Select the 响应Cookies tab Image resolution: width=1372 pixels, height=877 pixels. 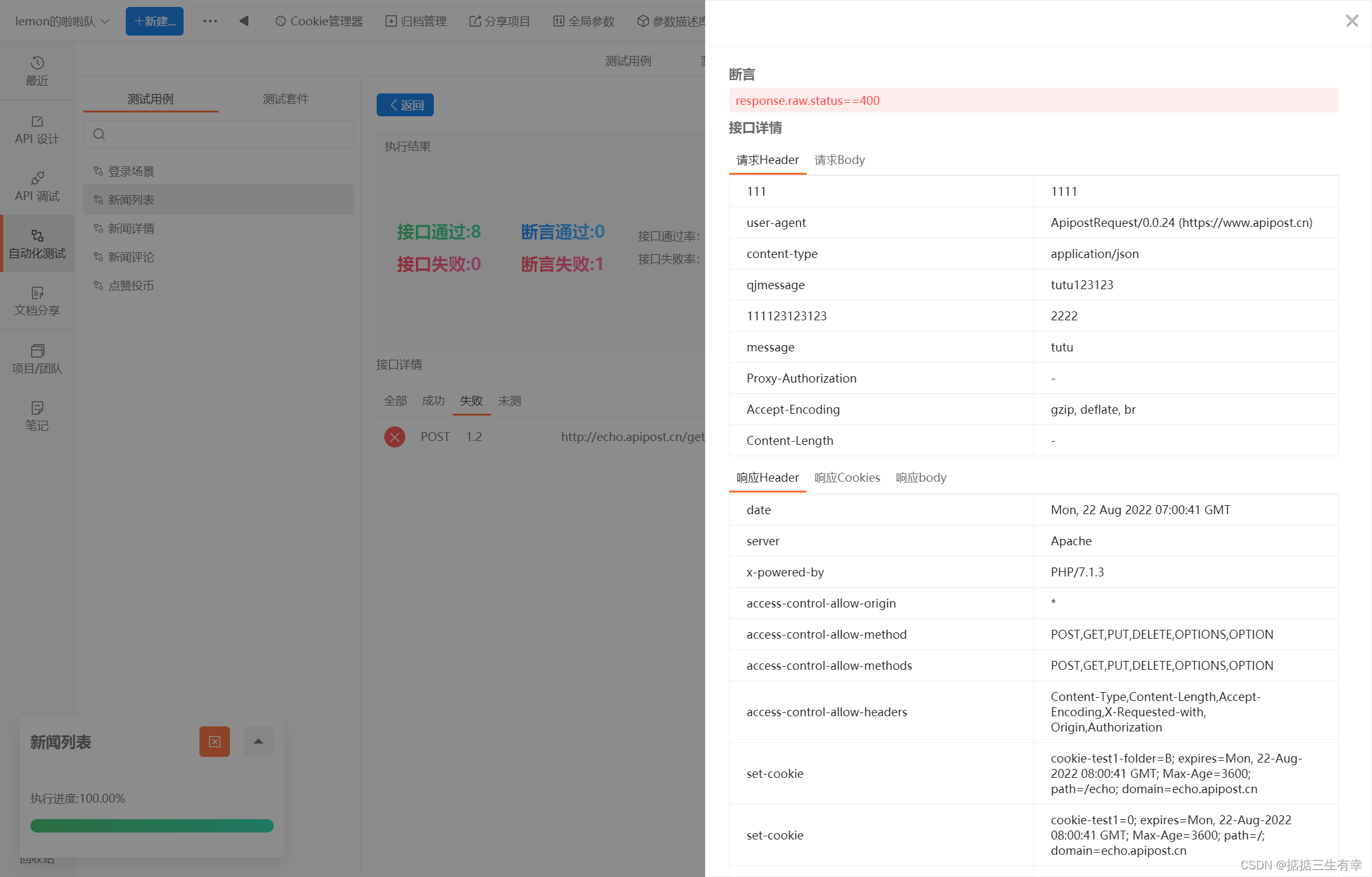pyautogui.click(x=847, y=478)
